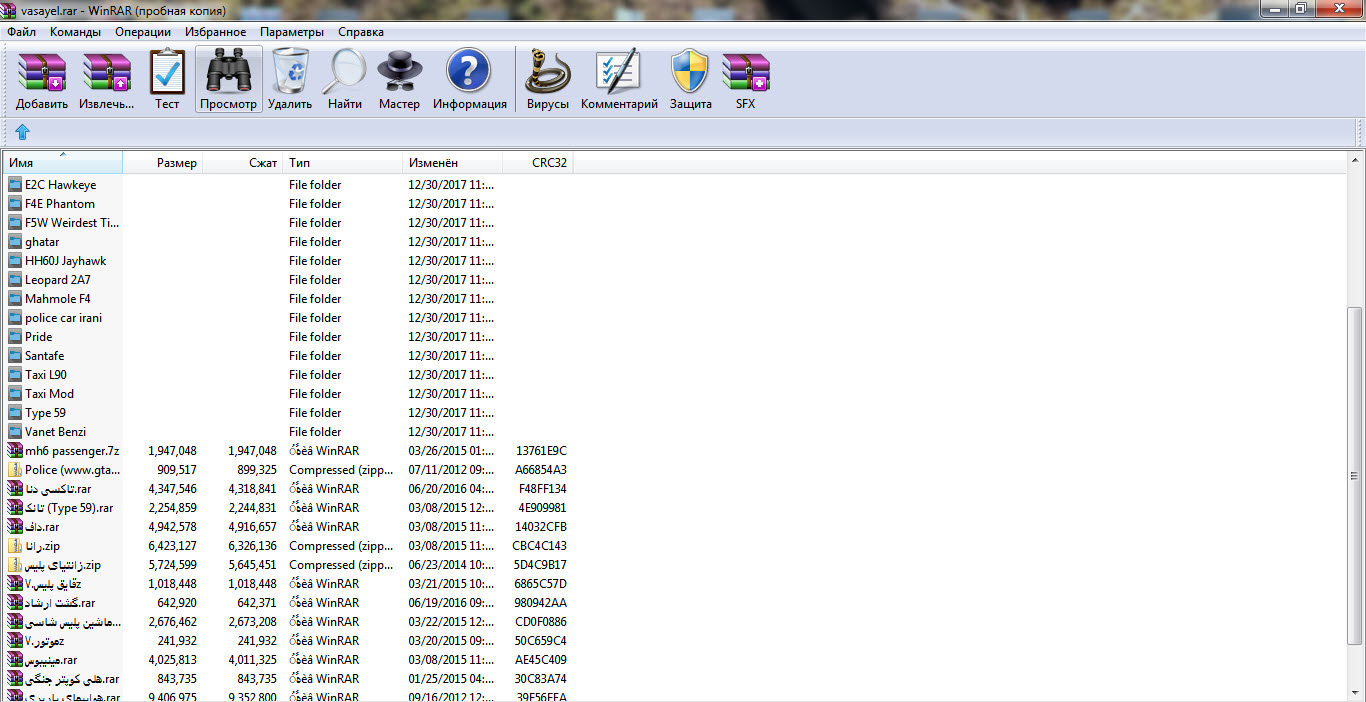This screenshot has width=1366, height=702.
Task: Click the scrollbar up arrow
Action: 1356,160
